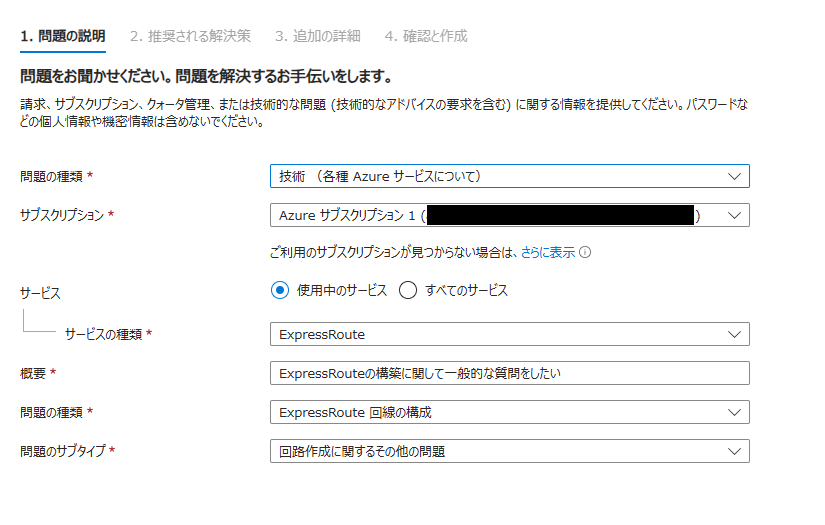
Task: Open the 1. 問題の説明 tab
Action: click(63, 36)
